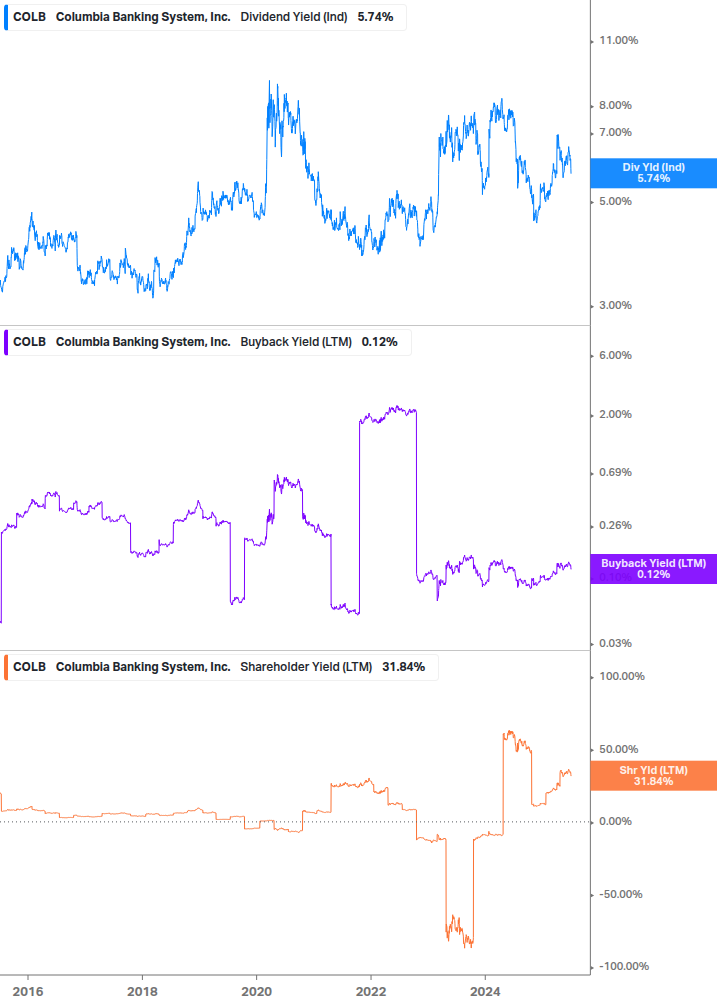This screenshot has height=1005, width=717.
Task: Click the 0.69% tick on the buyback axis
Action: pyautogui.click(x=615, y=472)
